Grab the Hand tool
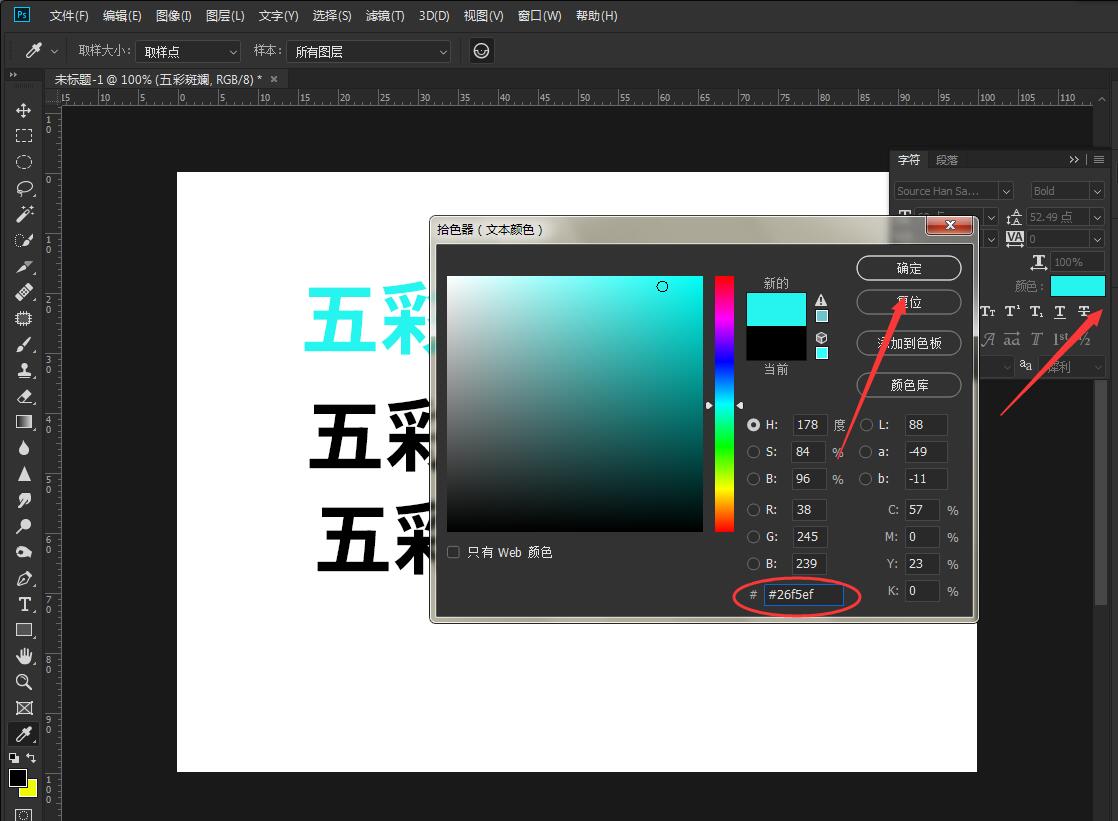This screenshot has width=1118, height=821. (x=23, y=656)
